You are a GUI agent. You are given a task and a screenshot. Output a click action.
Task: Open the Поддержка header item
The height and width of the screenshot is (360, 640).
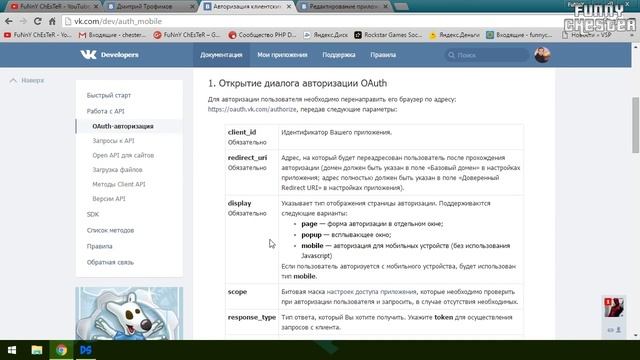pyautogui.click(x=339, y=55)
